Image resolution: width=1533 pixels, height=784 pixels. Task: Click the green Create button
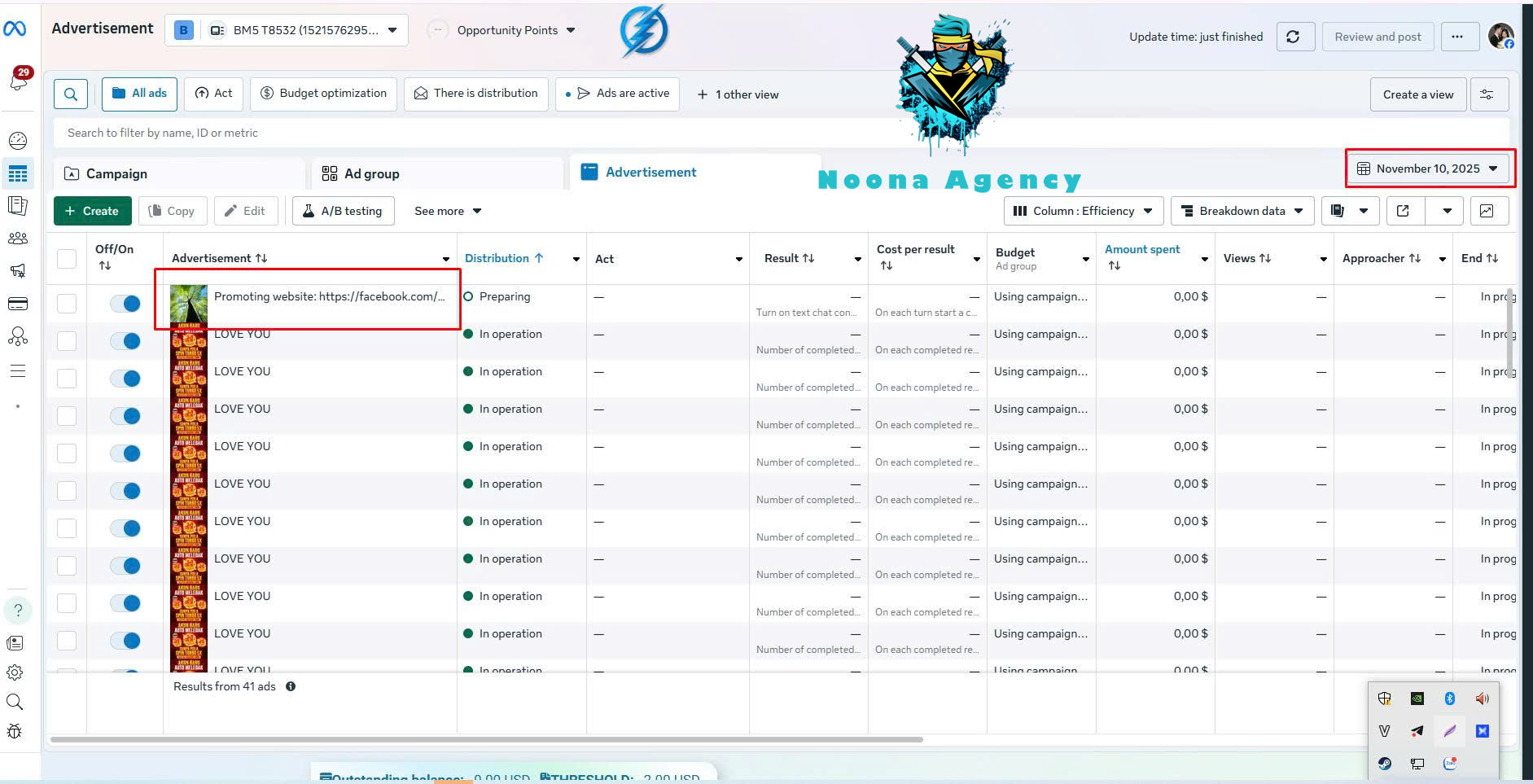[92, 211]
